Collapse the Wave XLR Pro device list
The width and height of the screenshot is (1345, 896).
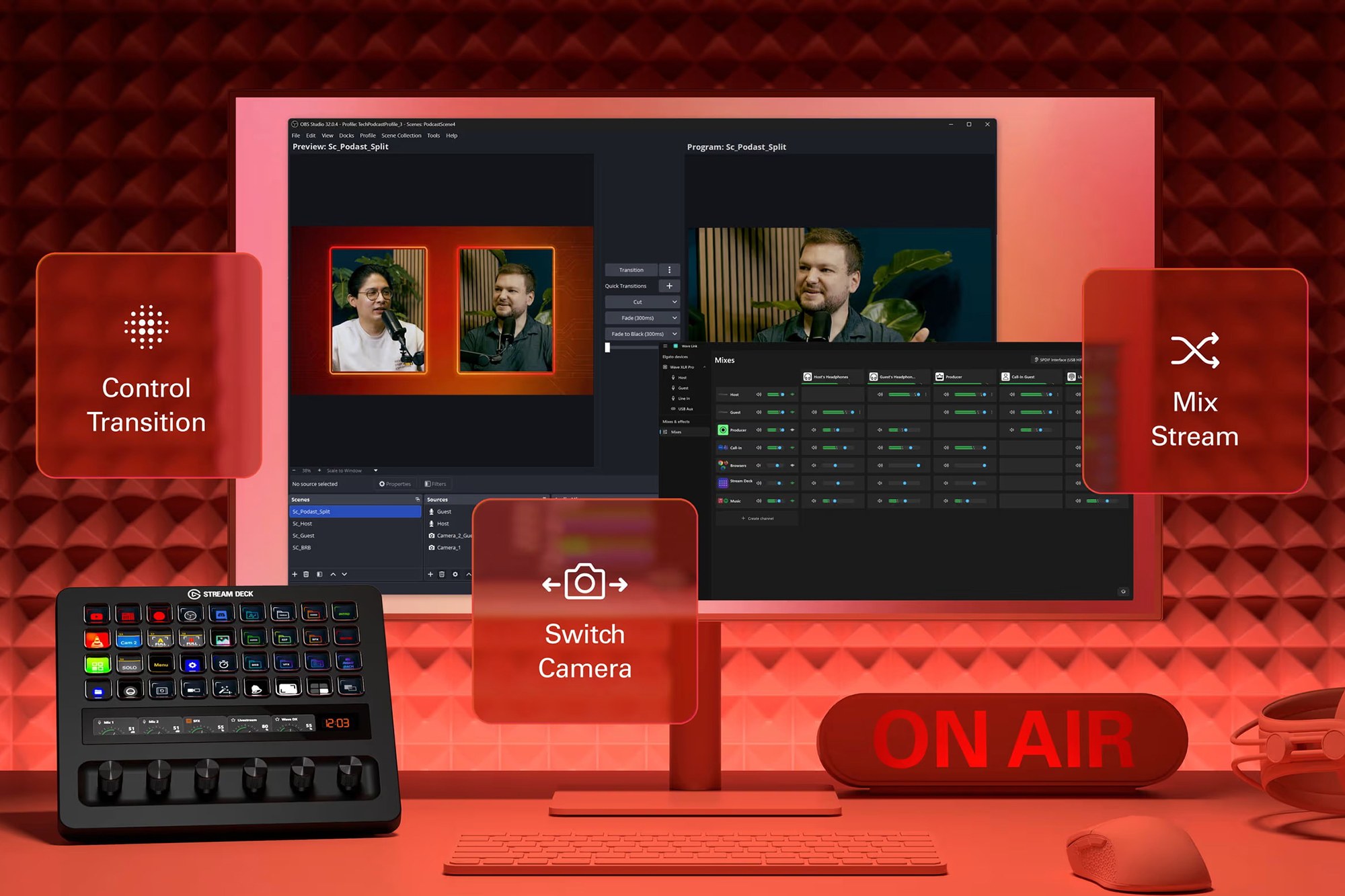(x=704, y=367)
